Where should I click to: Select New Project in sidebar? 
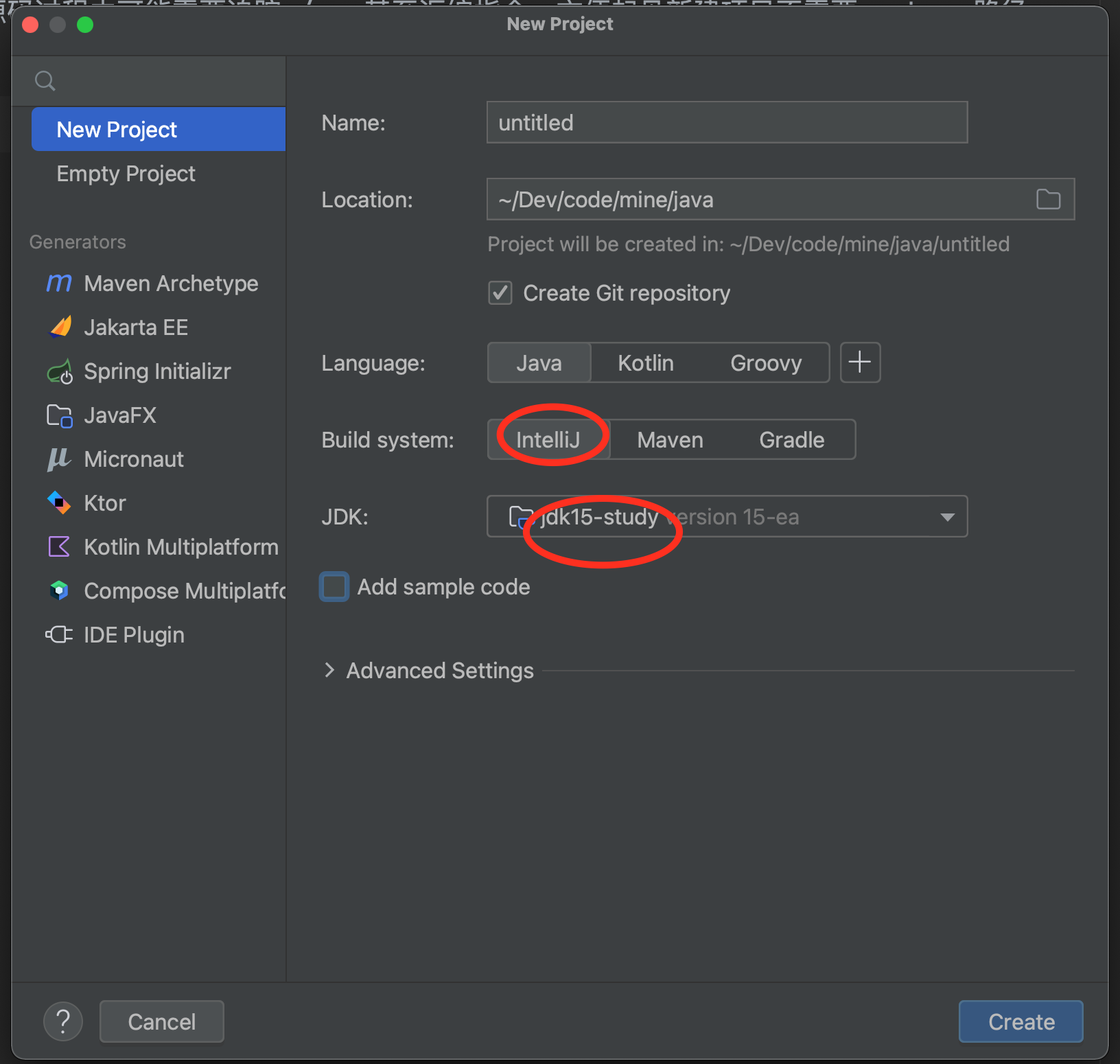159,129
